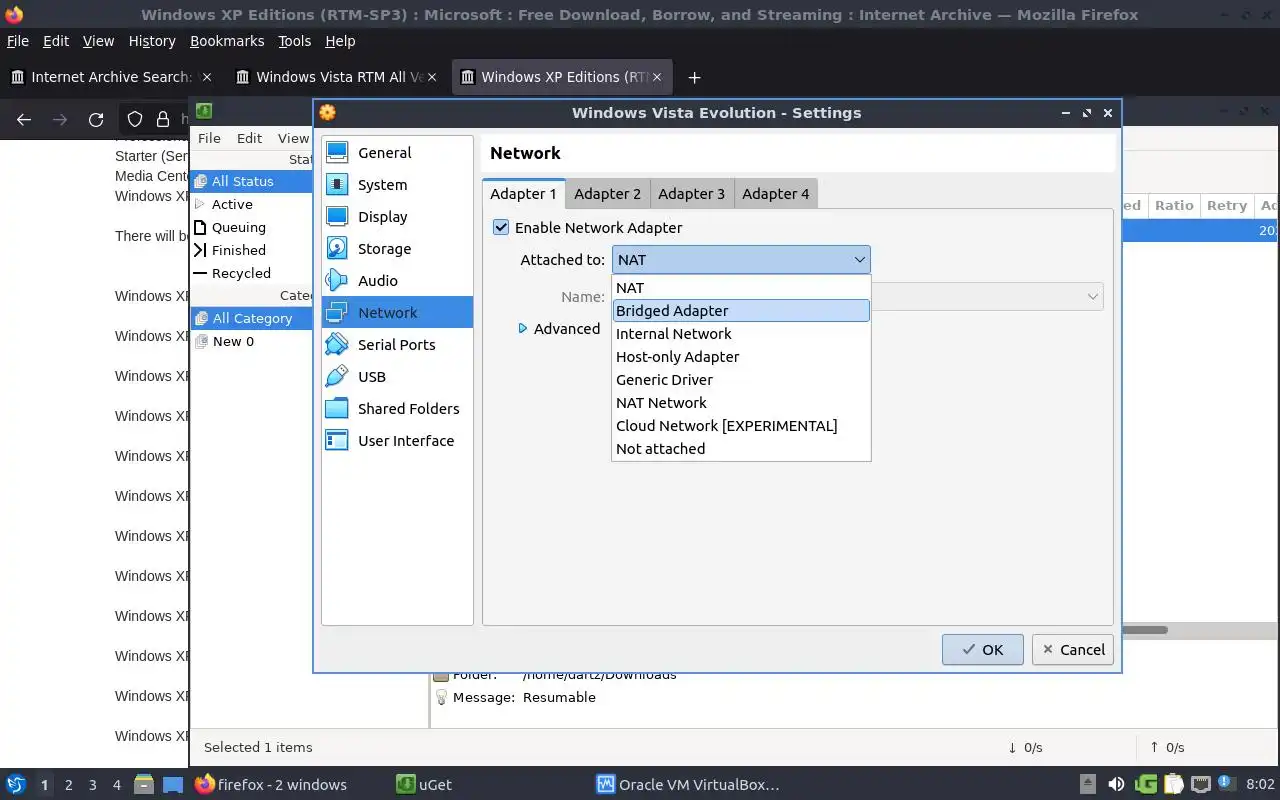The height and width of the screenshot is (800, 1280).
Task: Open the Shared Folders settings category
Action: 397,409
